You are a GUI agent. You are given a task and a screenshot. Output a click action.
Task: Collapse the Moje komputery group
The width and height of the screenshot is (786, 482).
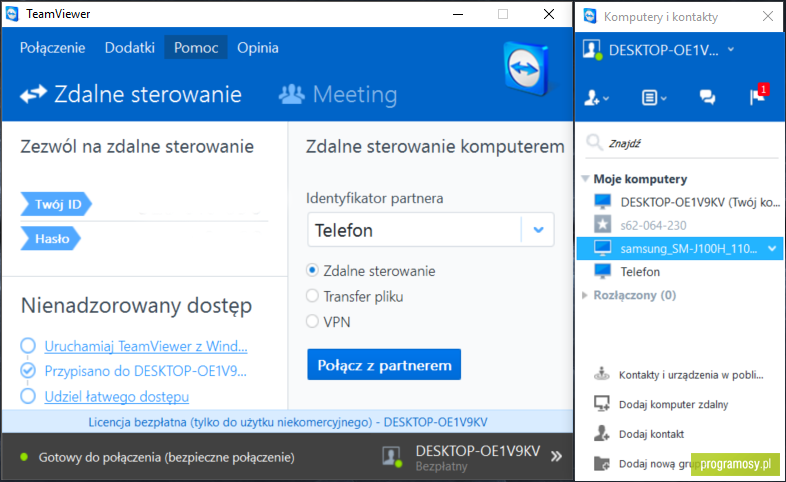tap(584, 179)
